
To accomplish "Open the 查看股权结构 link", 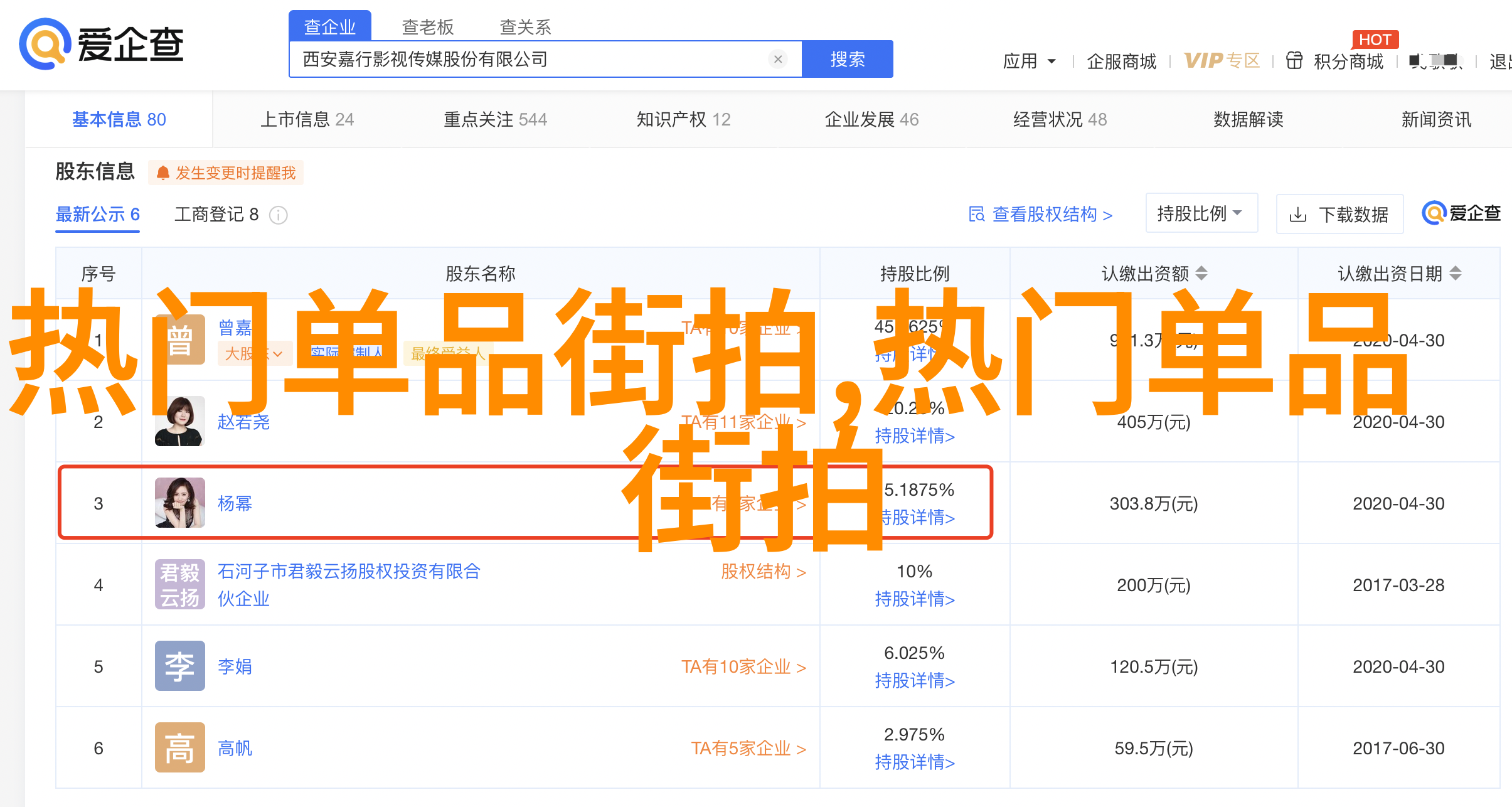I will click(x=1041, y=214).
